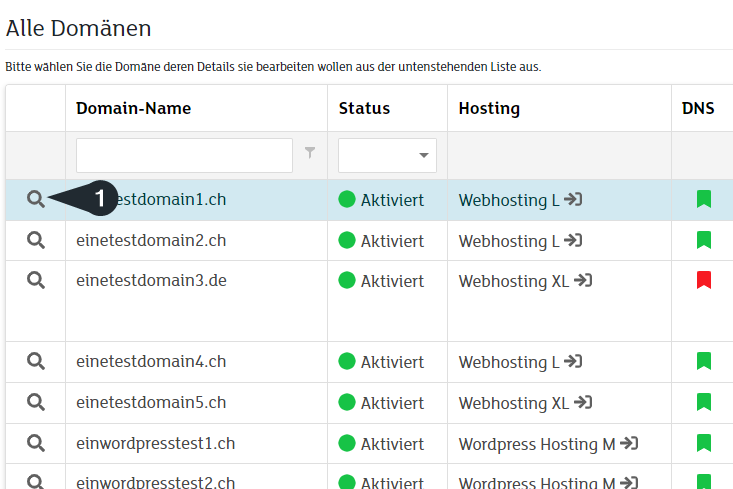Click Aktiviert status of einwordpresstest1.ch

pyautogui.click(x=392, y=444)
